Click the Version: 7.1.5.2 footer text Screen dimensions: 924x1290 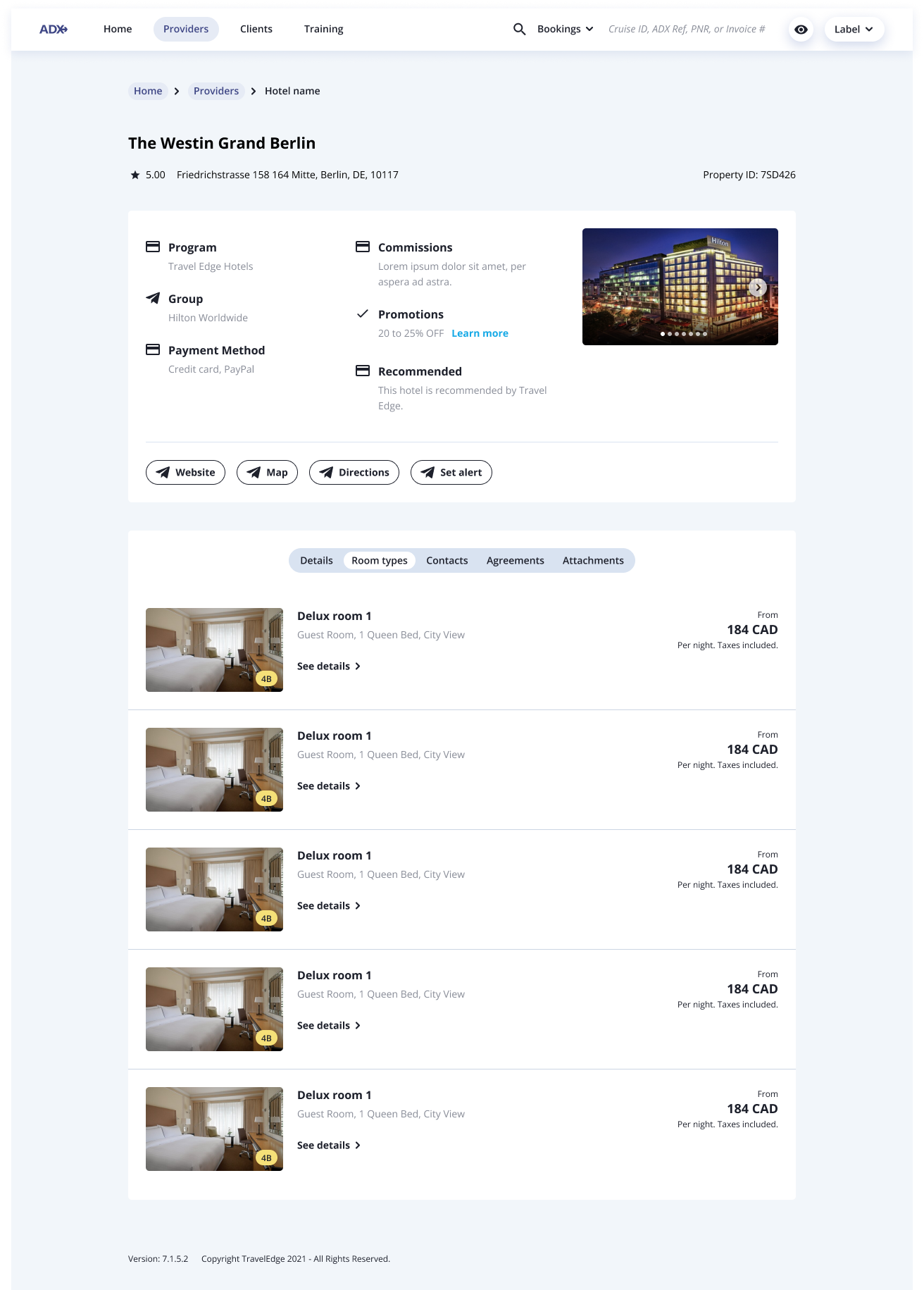[158, 1259]
